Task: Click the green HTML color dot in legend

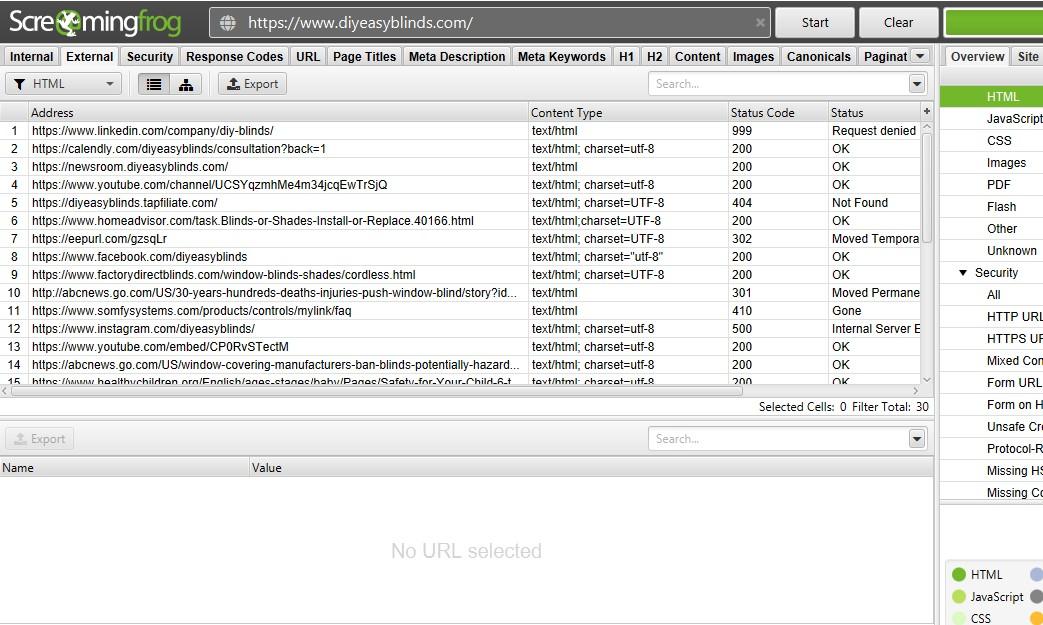Action: point(961,574)
